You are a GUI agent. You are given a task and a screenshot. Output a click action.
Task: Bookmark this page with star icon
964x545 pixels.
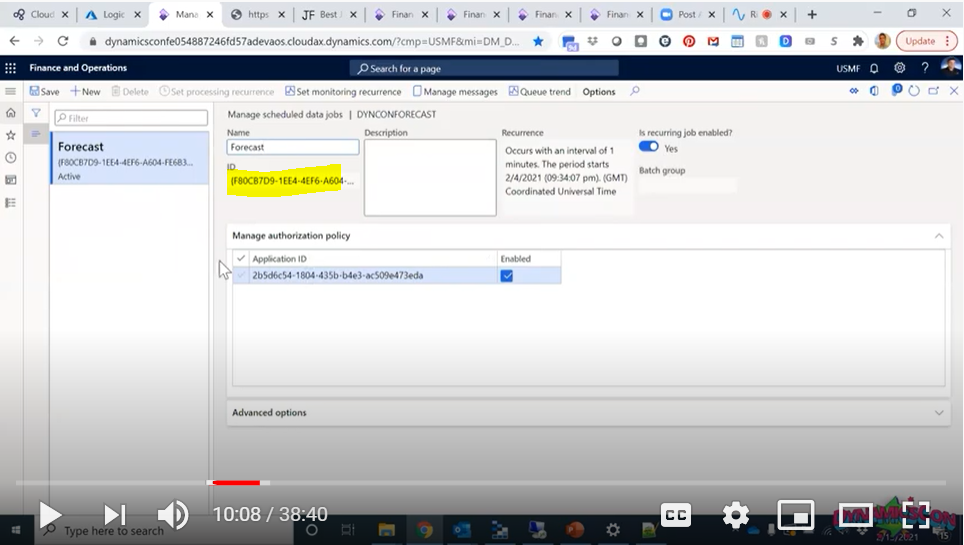pyautogui.click(x=538, y=41)
